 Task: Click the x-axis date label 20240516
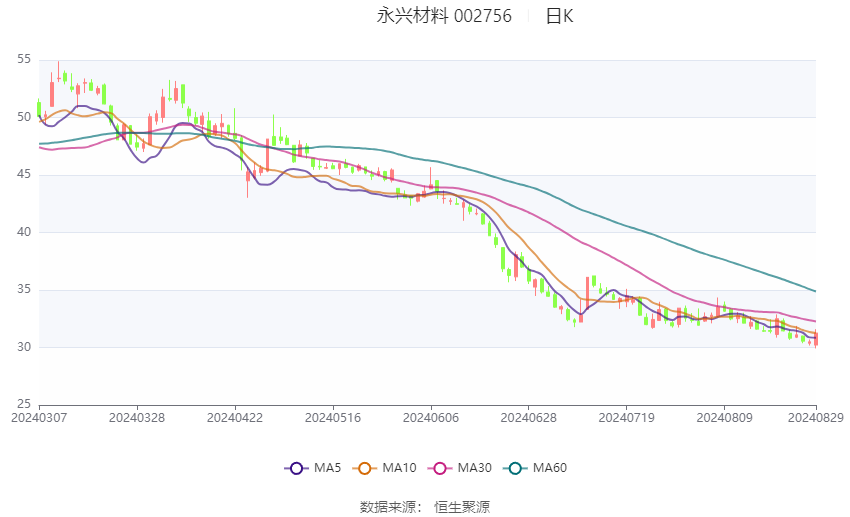click(x=333, y=418)
